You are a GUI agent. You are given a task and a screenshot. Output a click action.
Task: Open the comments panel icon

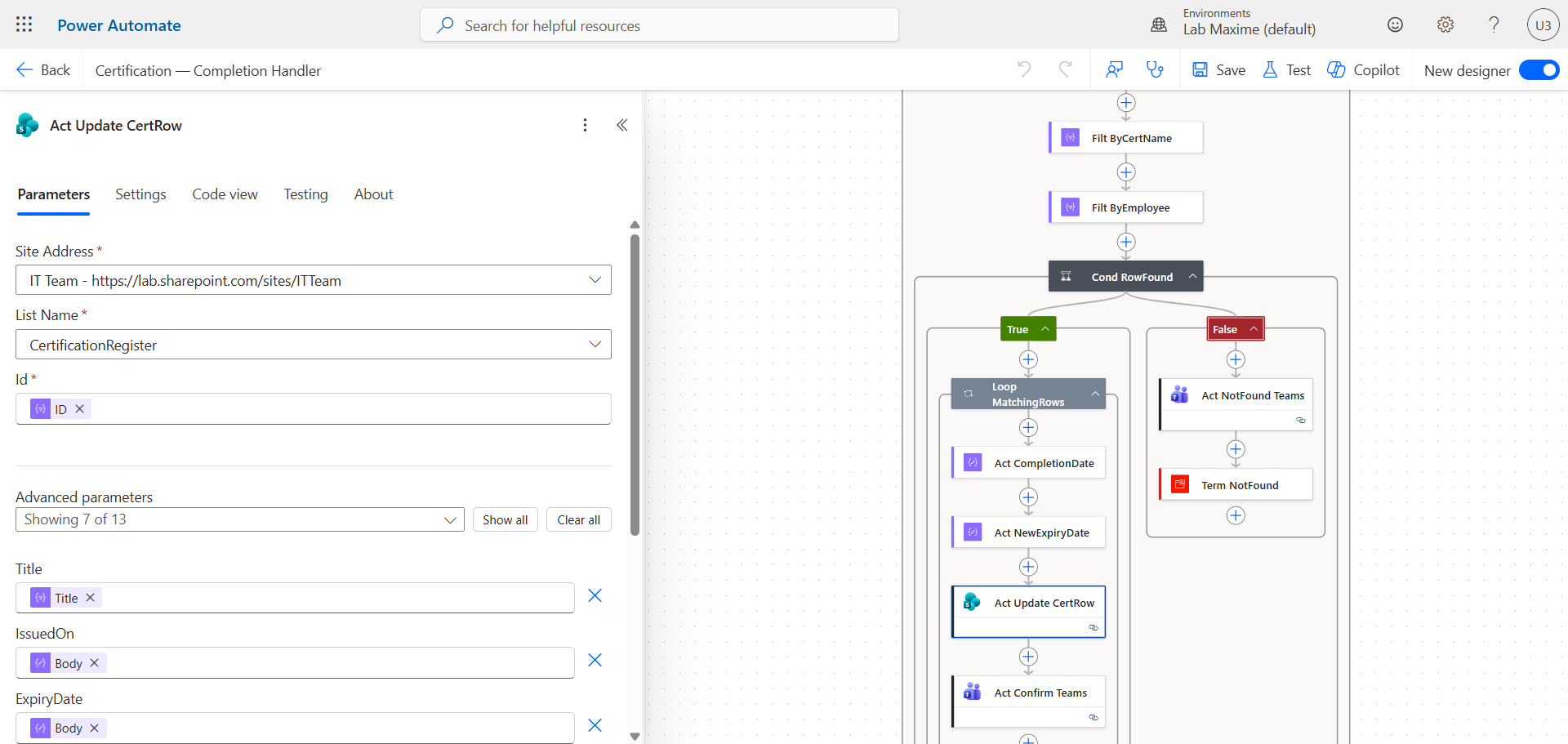[x=1115, y=69]
